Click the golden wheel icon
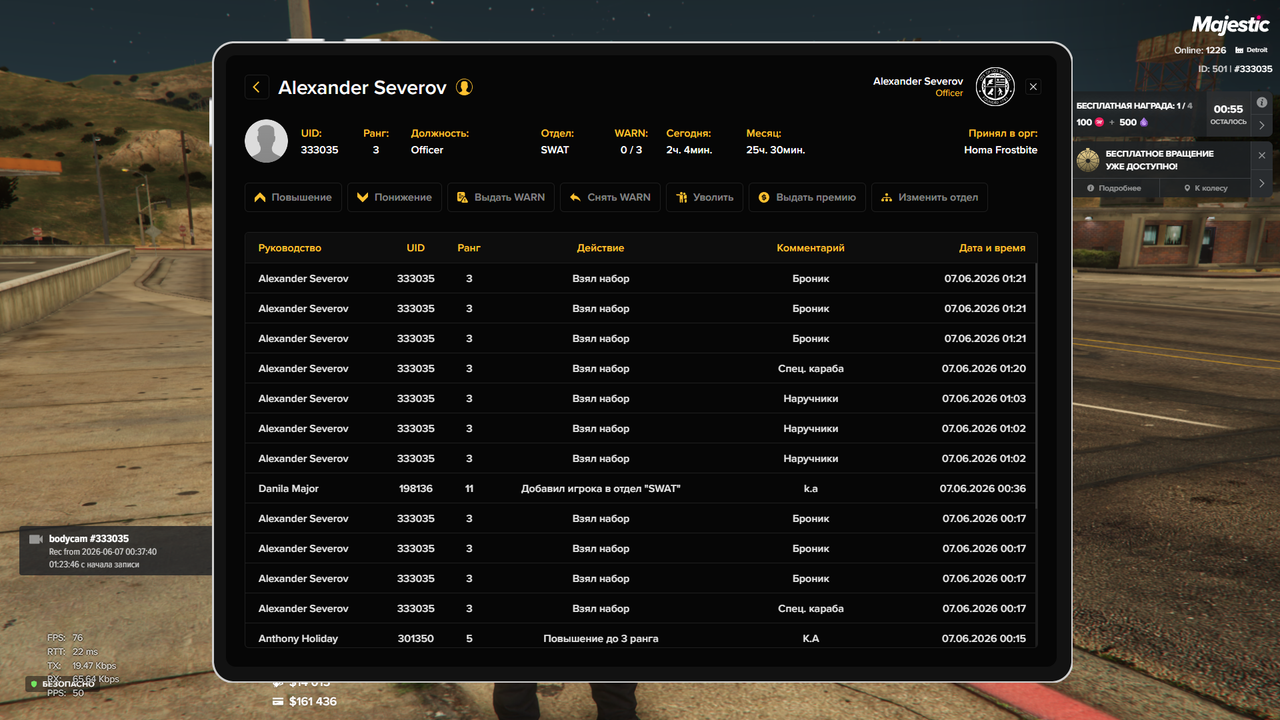 (1088, 160)
